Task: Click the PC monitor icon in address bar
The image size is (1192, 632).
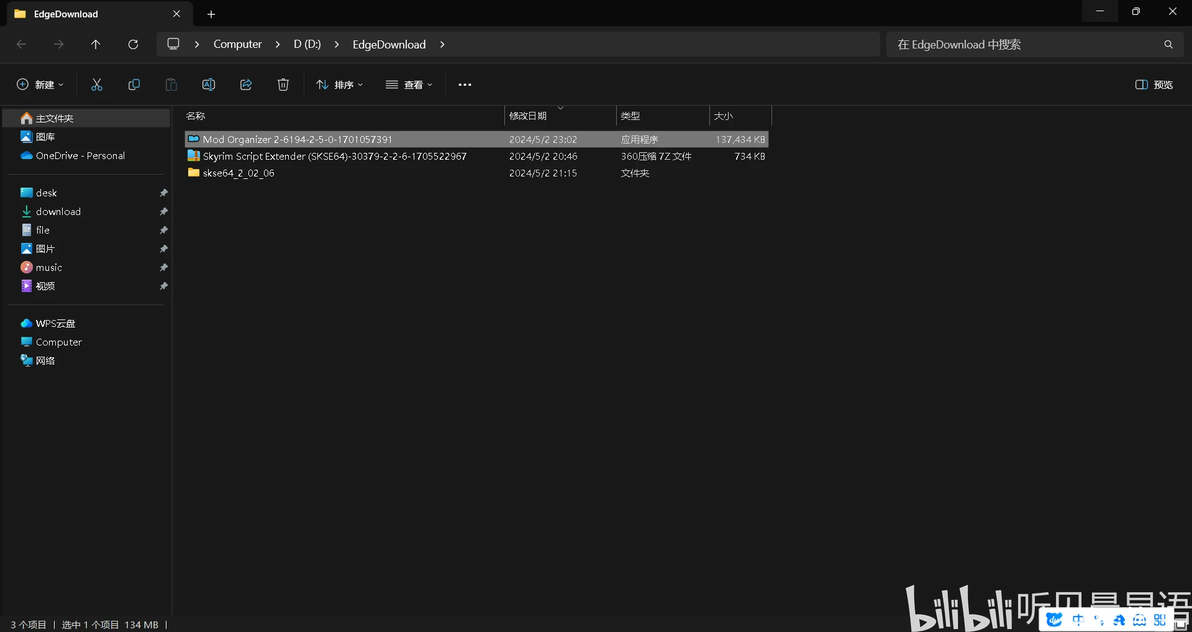Action: [x=173, y=44]
